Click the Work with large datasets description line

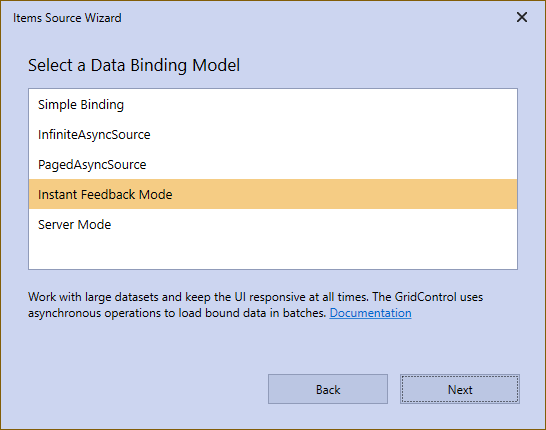(x=256, y=297)
